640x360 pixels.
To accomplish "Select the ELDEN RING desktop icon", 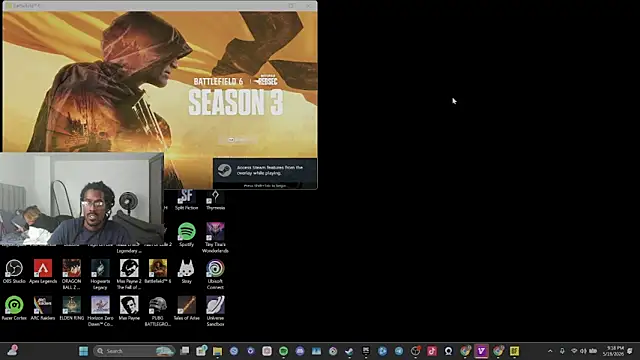I will [71, 308].
